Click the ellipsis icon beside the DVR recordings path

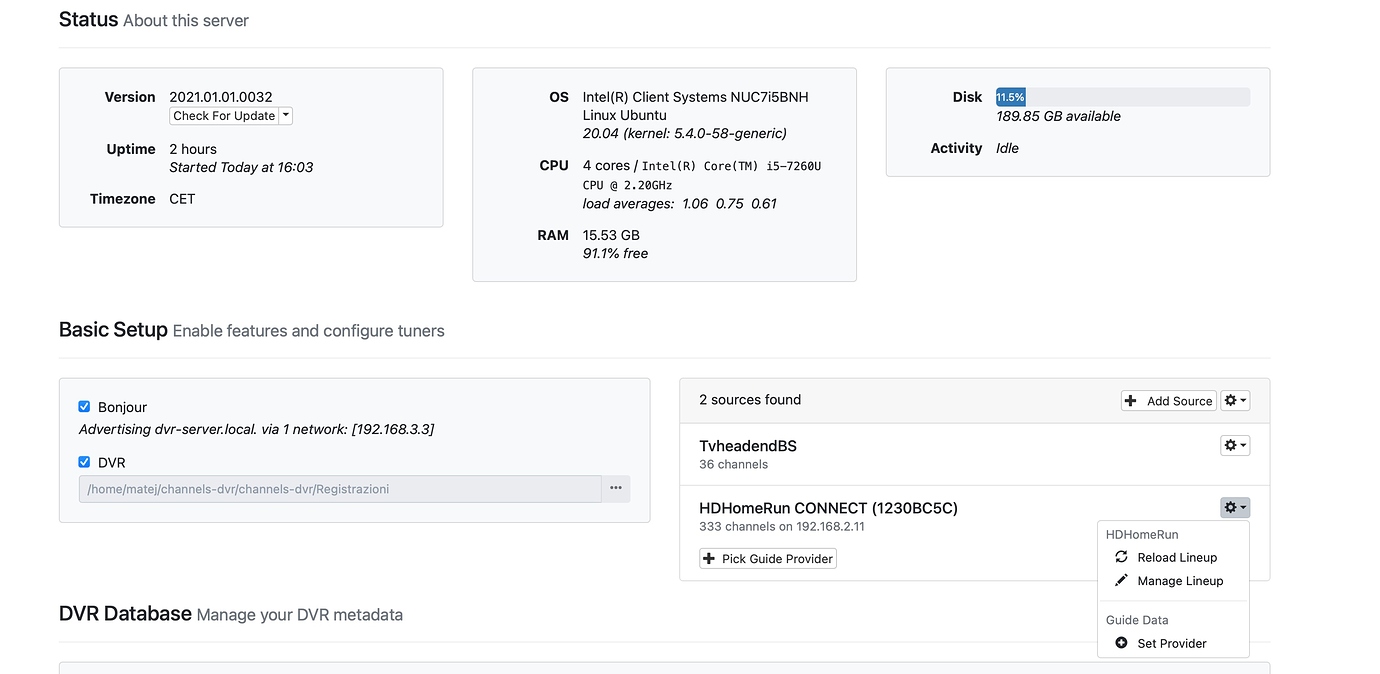click(x=616, y=488)
